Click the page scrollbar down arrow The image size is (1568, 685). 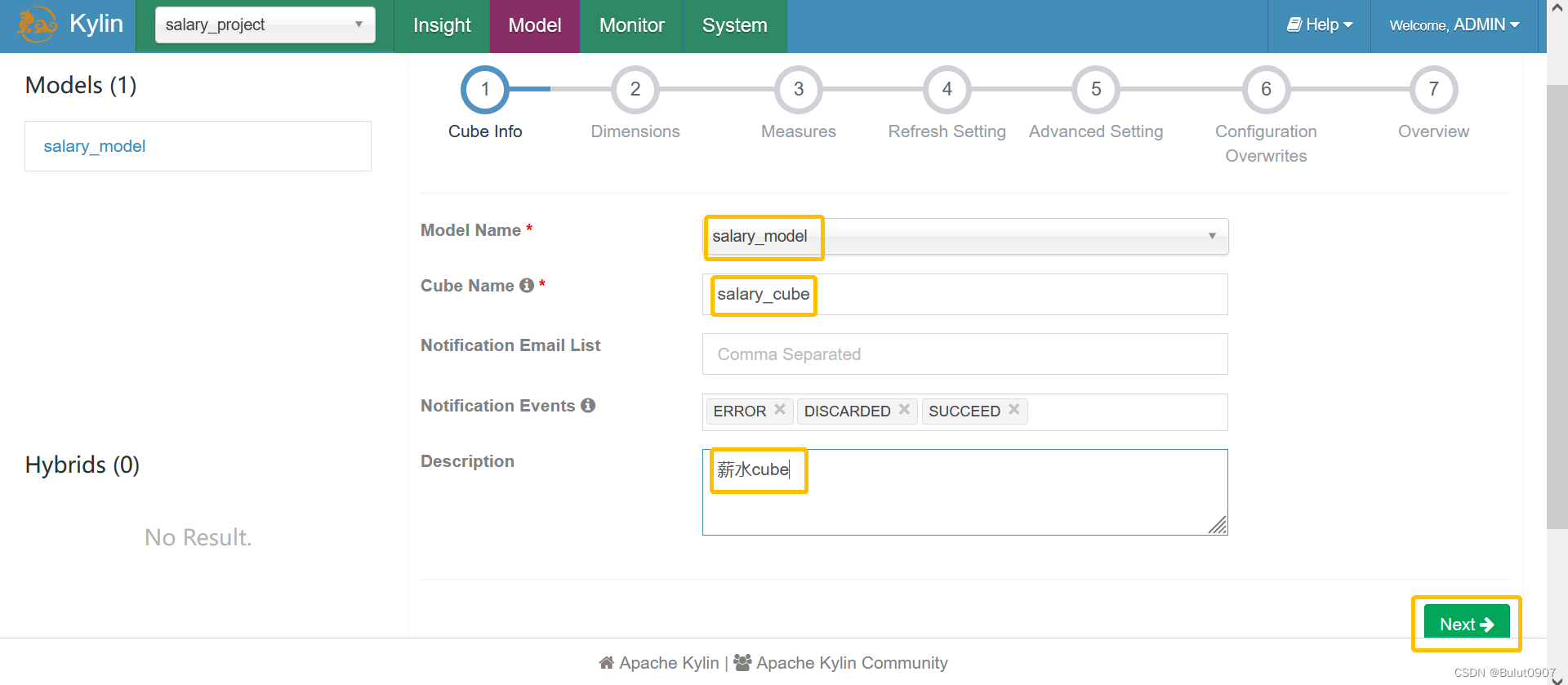click(x=1557, y=679)
